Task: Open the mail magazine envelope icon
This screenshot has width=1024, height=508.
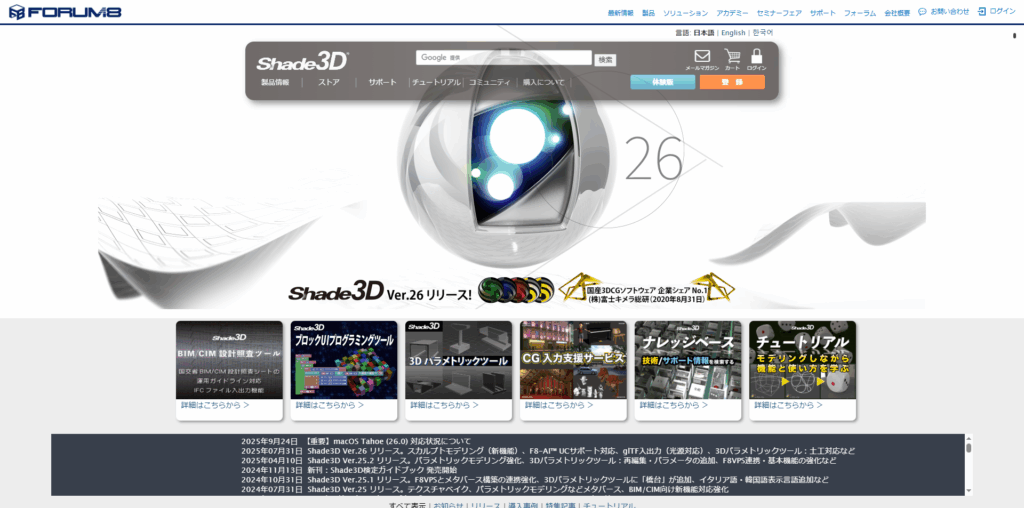Action: pos(702,58)
